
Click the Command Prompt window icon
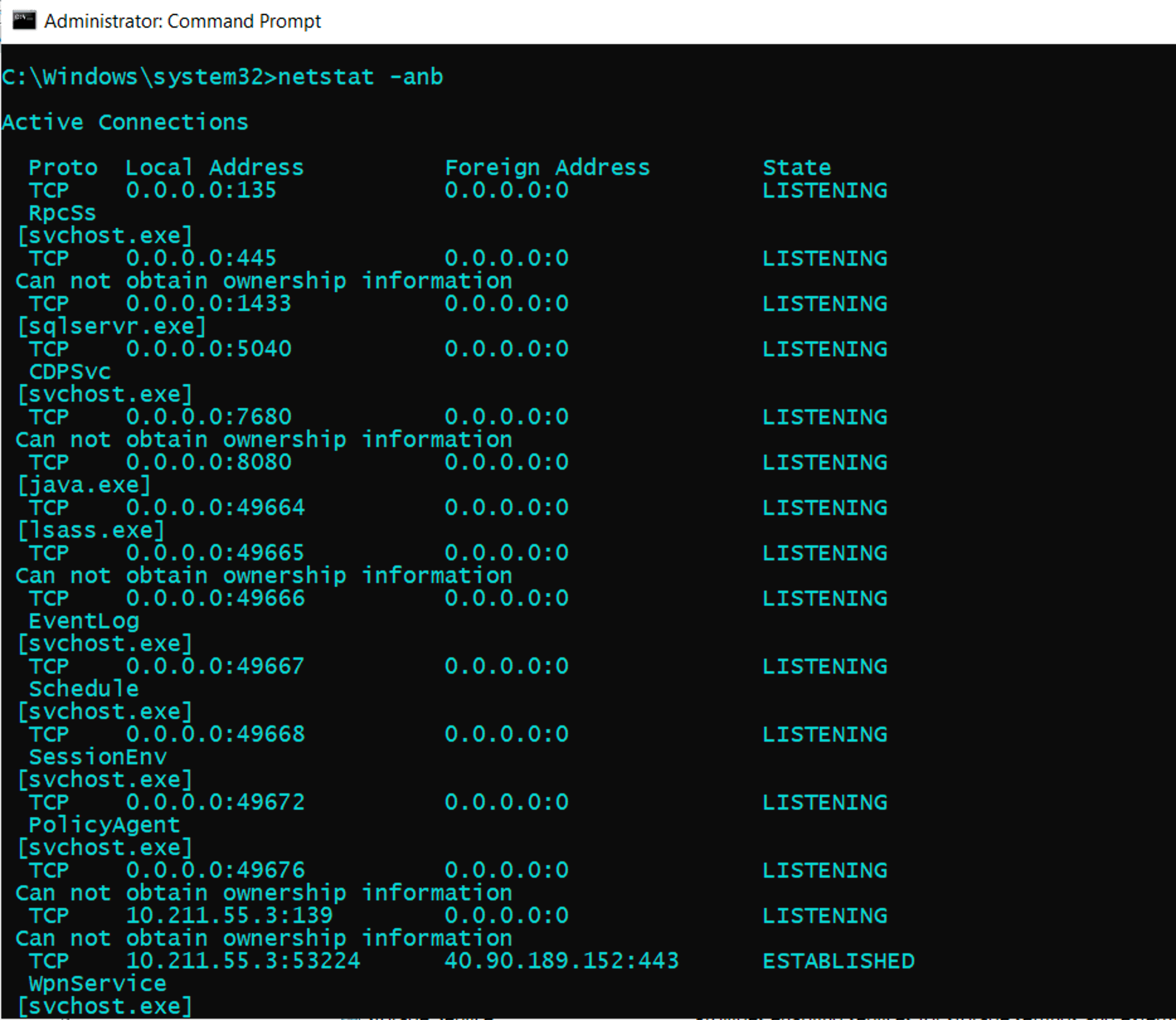24,20
